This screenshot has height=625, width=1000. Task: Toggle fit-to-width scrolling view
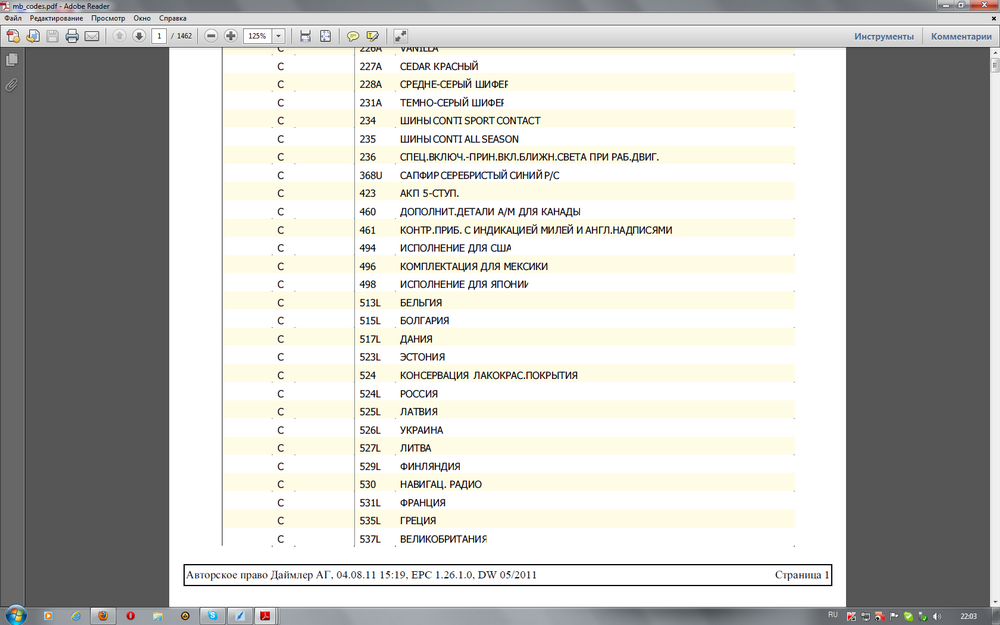(306, 36)
